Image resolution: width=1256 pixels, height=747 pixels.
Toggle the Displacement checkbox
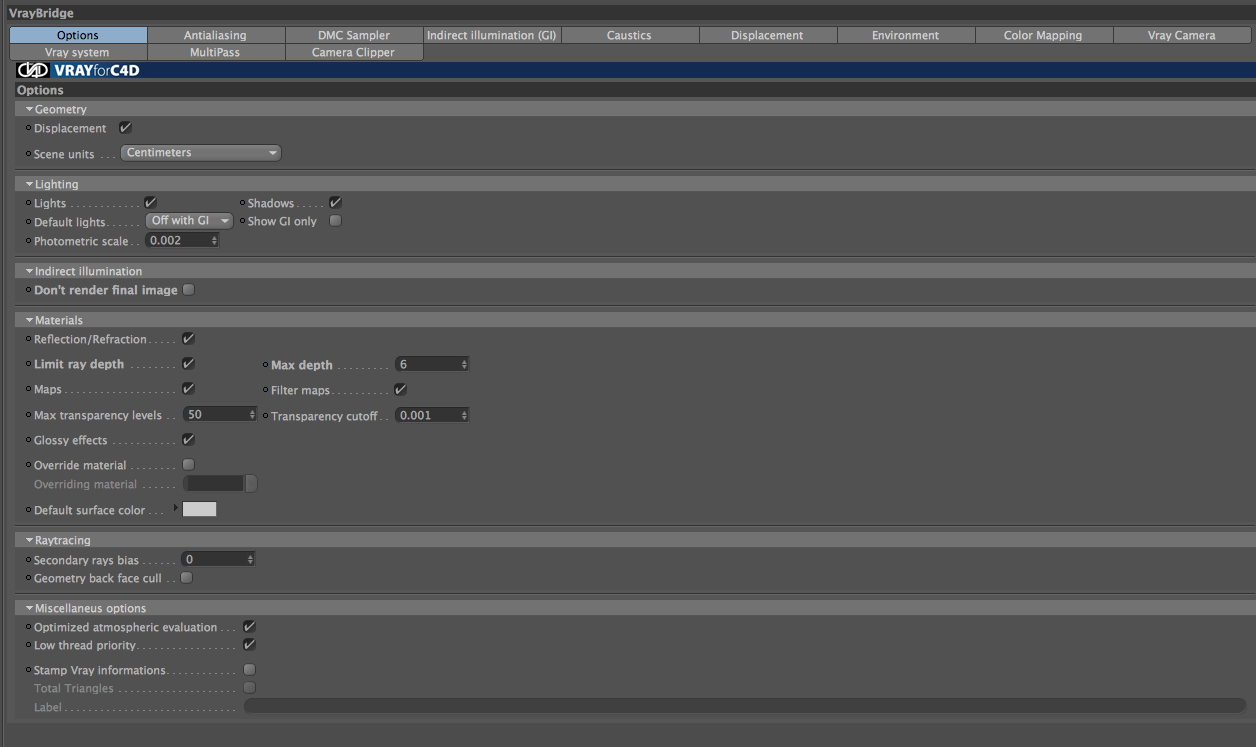click(x=125, y=128)
